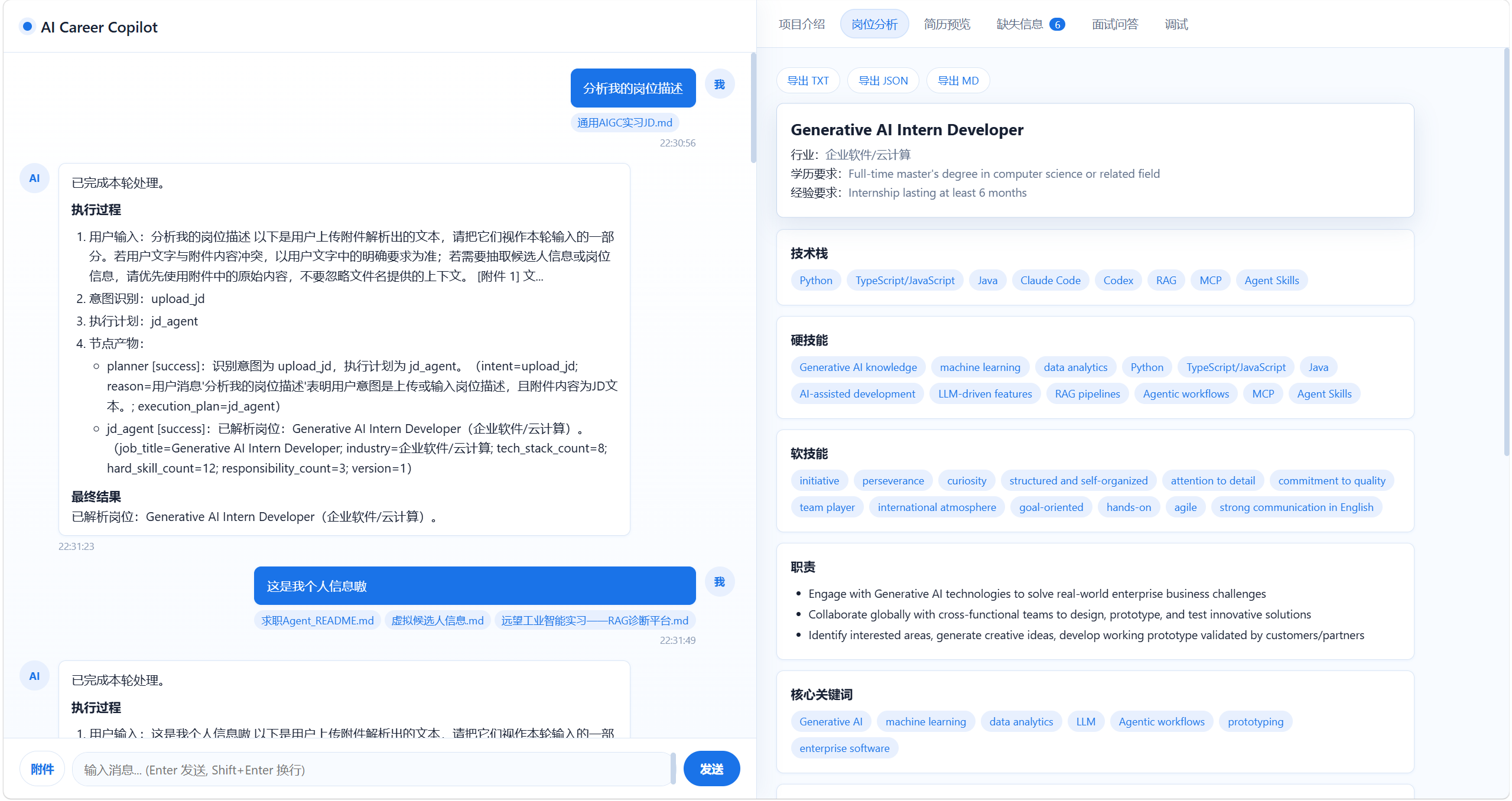
Task: Click the badge 6 on 缺失信息
Action: (1057, 24)
